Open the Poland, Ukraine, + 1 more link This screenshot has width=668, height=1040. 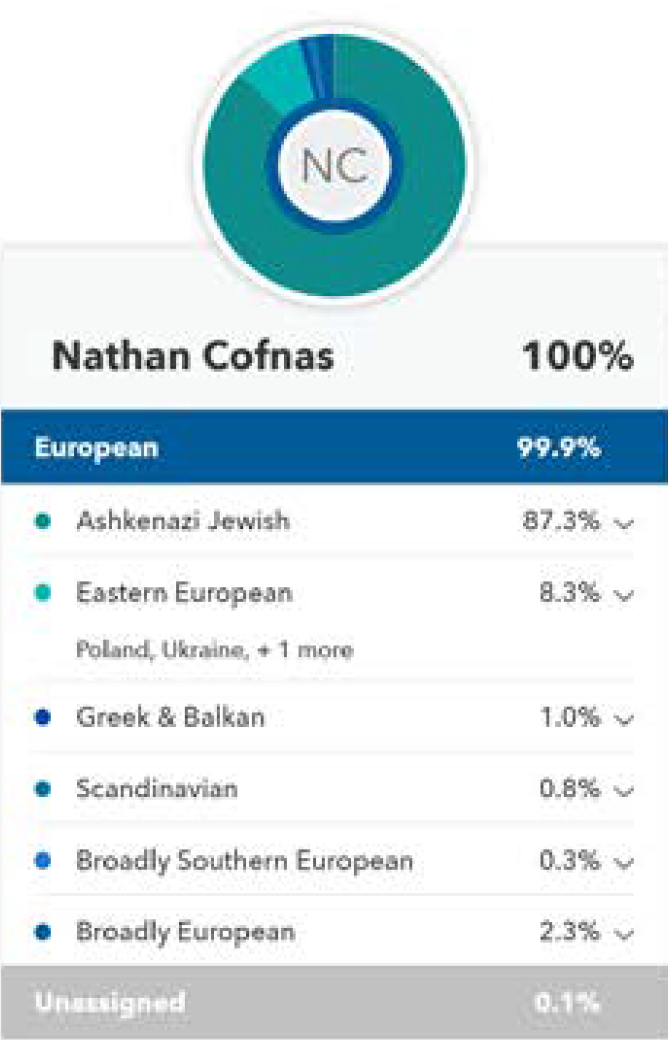click(214, 649)
